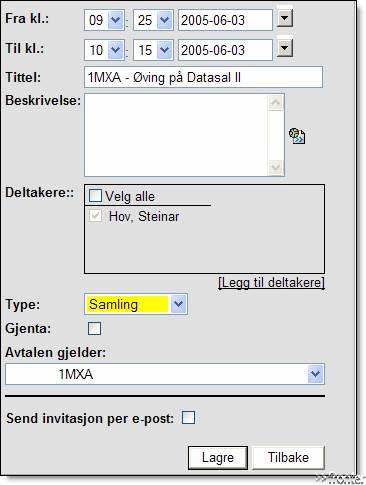
Task: Click the Tilbake button
Action: click(288, 457)
